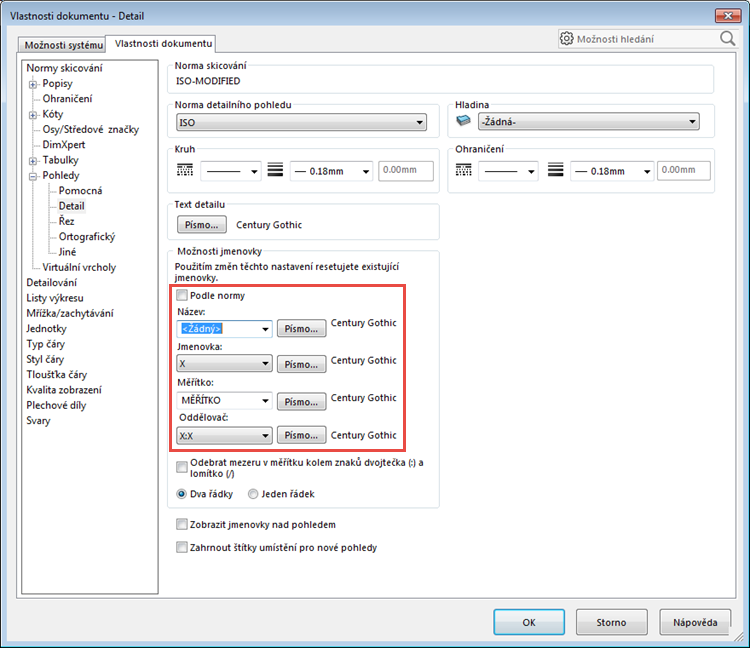
Task: Switch to Vlastnosti dokumentu tab
Action: coord(163,44)
